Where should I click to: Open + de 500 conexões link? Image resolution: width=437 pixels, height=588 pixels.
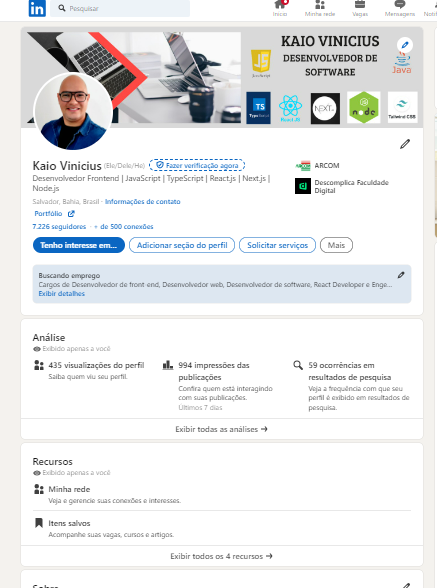(x=124, y=226)
